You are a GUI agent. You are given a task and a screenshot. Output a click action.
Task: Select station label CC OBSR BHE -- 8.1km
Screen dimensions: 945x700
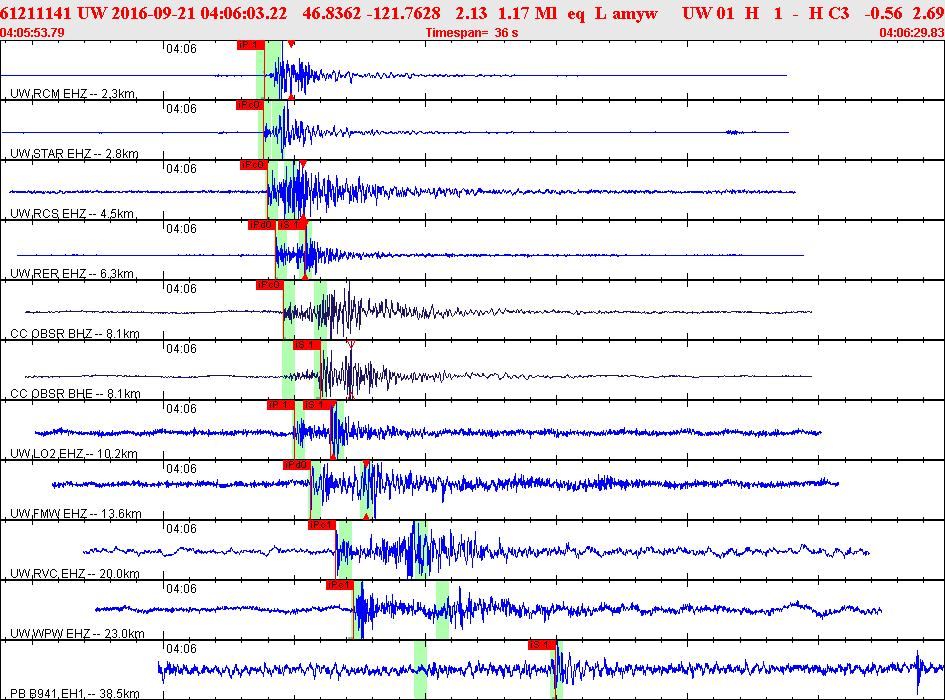(75, 394)
